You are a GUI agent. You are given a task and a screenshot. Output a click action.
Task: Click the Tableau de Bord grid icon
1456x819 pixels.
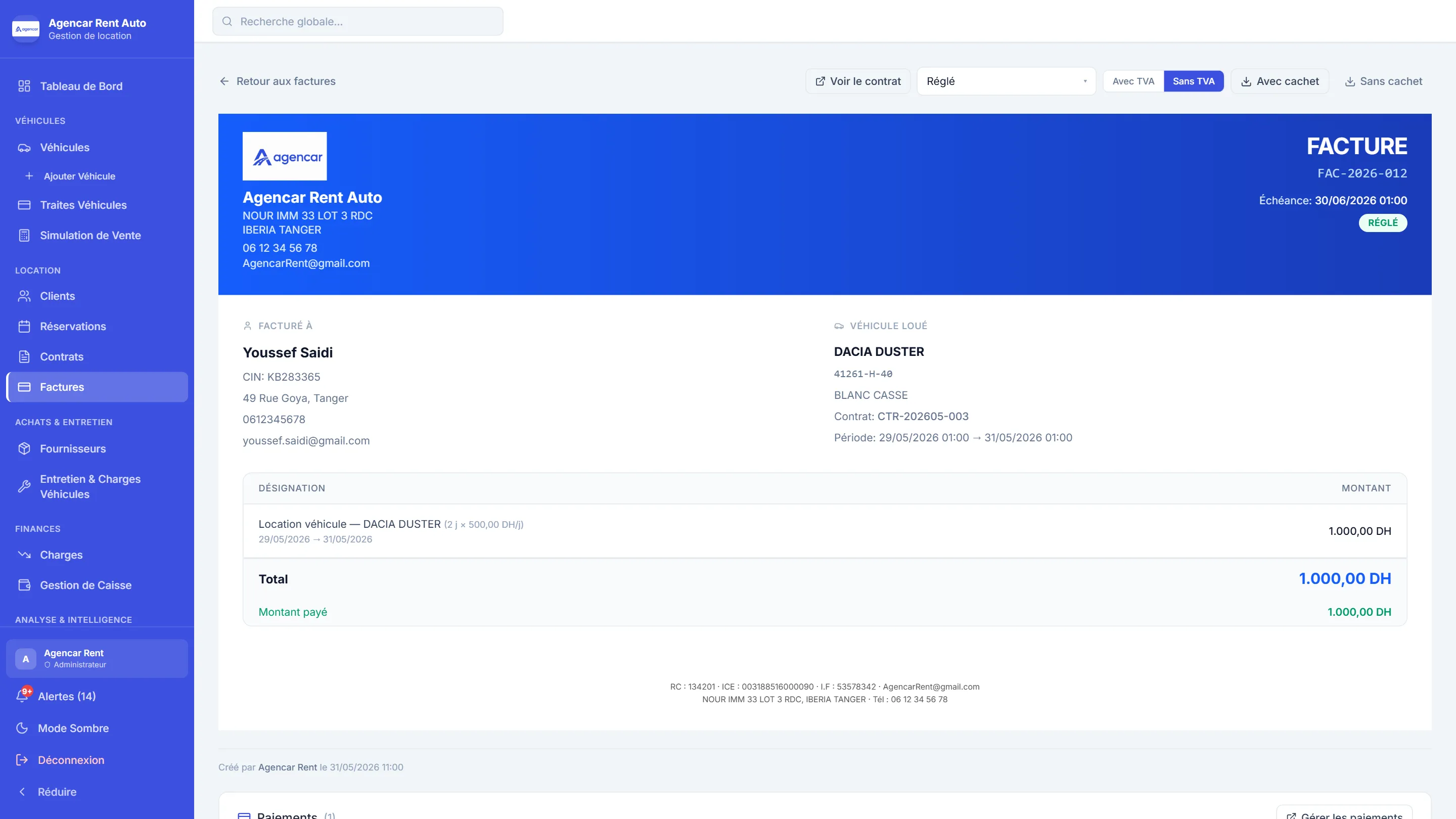tap(24, 86)
